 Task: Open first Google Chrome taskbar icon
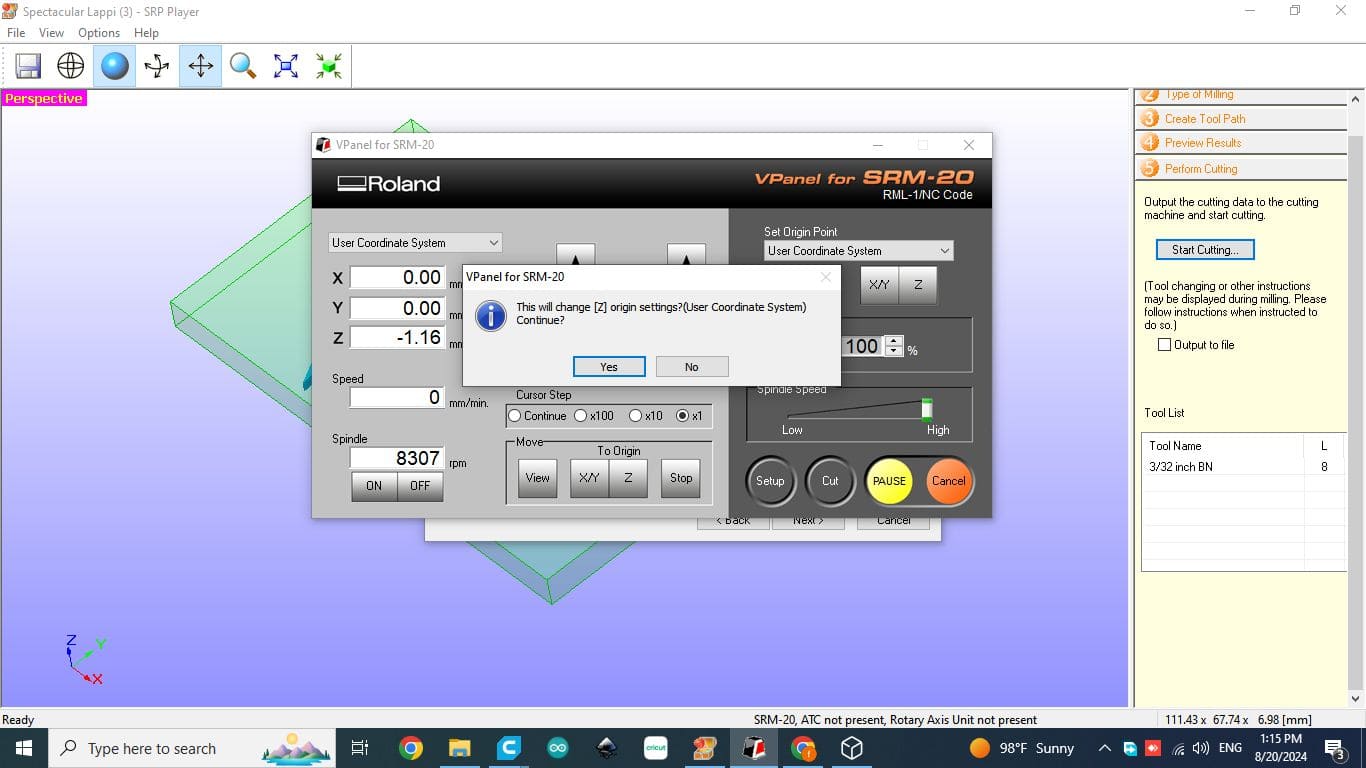pyautogui.click(x=410, y=748)
